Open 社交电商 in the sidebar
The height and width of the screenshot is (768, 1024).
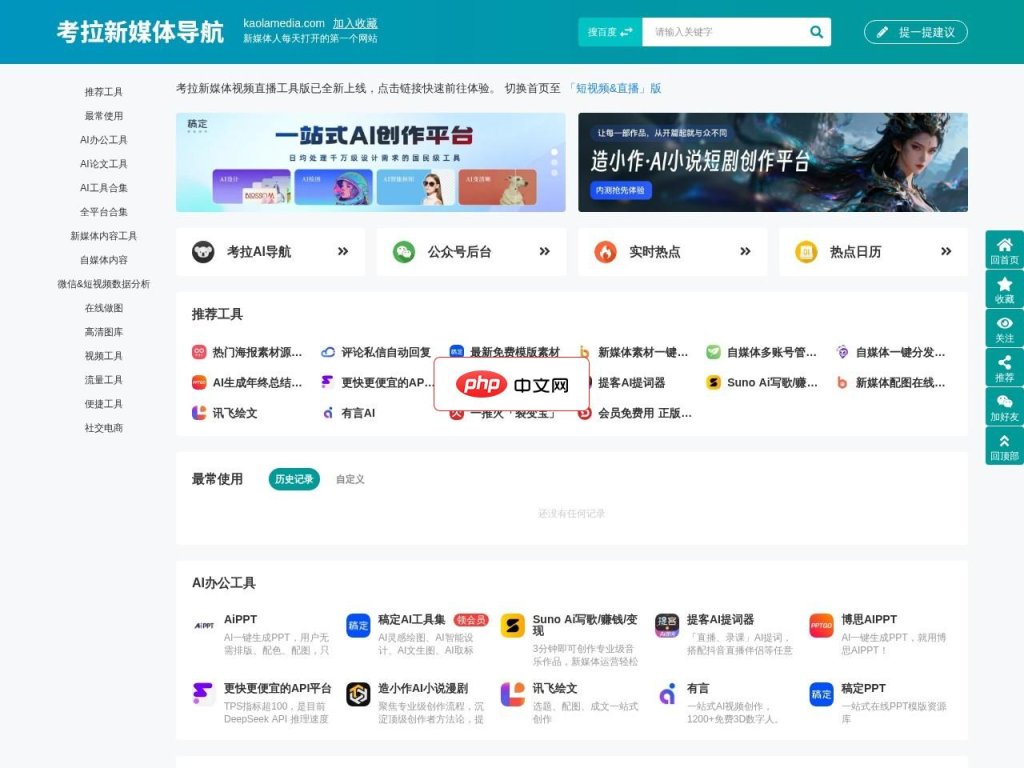coord(103,428)
